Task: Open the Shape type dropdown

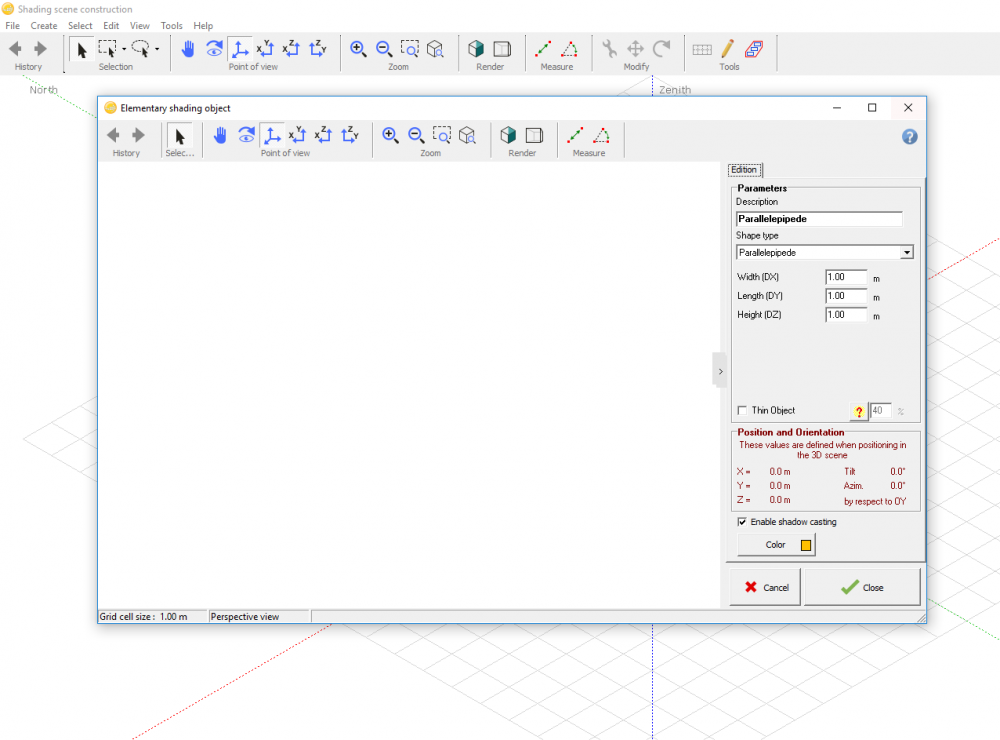Action: 906,253
